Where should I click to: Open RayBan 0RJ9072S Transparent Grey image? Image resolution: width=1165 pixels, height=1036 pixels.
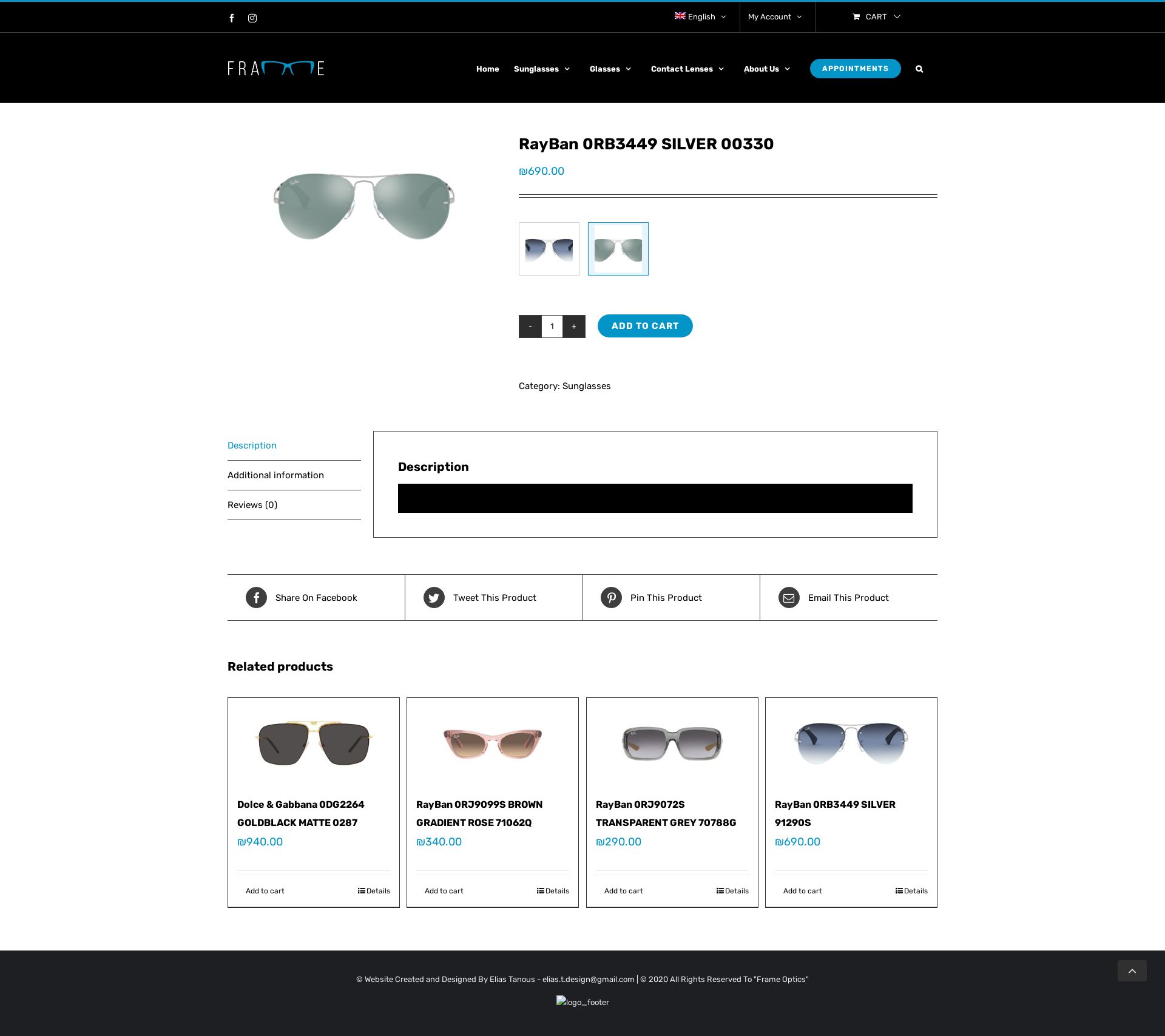672,743
